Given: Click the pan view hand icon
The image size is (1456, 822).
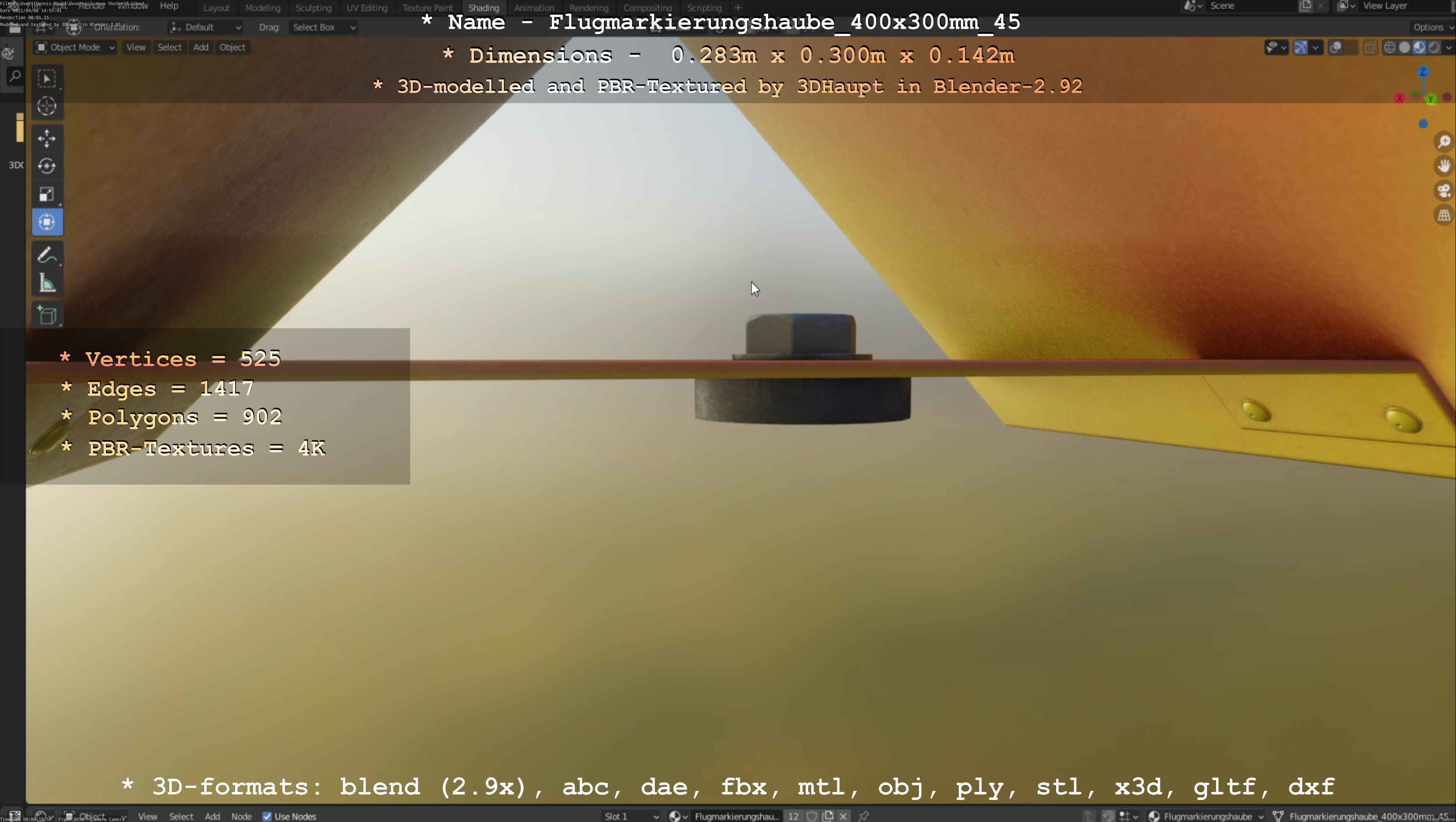Looking at the screenshot, I should [x=1444, y=166].
